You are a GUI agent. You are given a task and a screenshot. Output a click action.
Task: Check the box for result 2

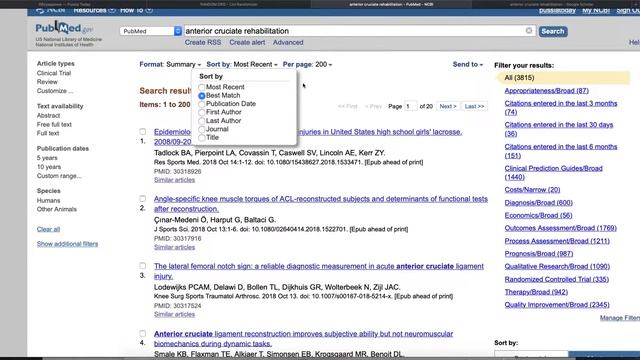point(142,198)
